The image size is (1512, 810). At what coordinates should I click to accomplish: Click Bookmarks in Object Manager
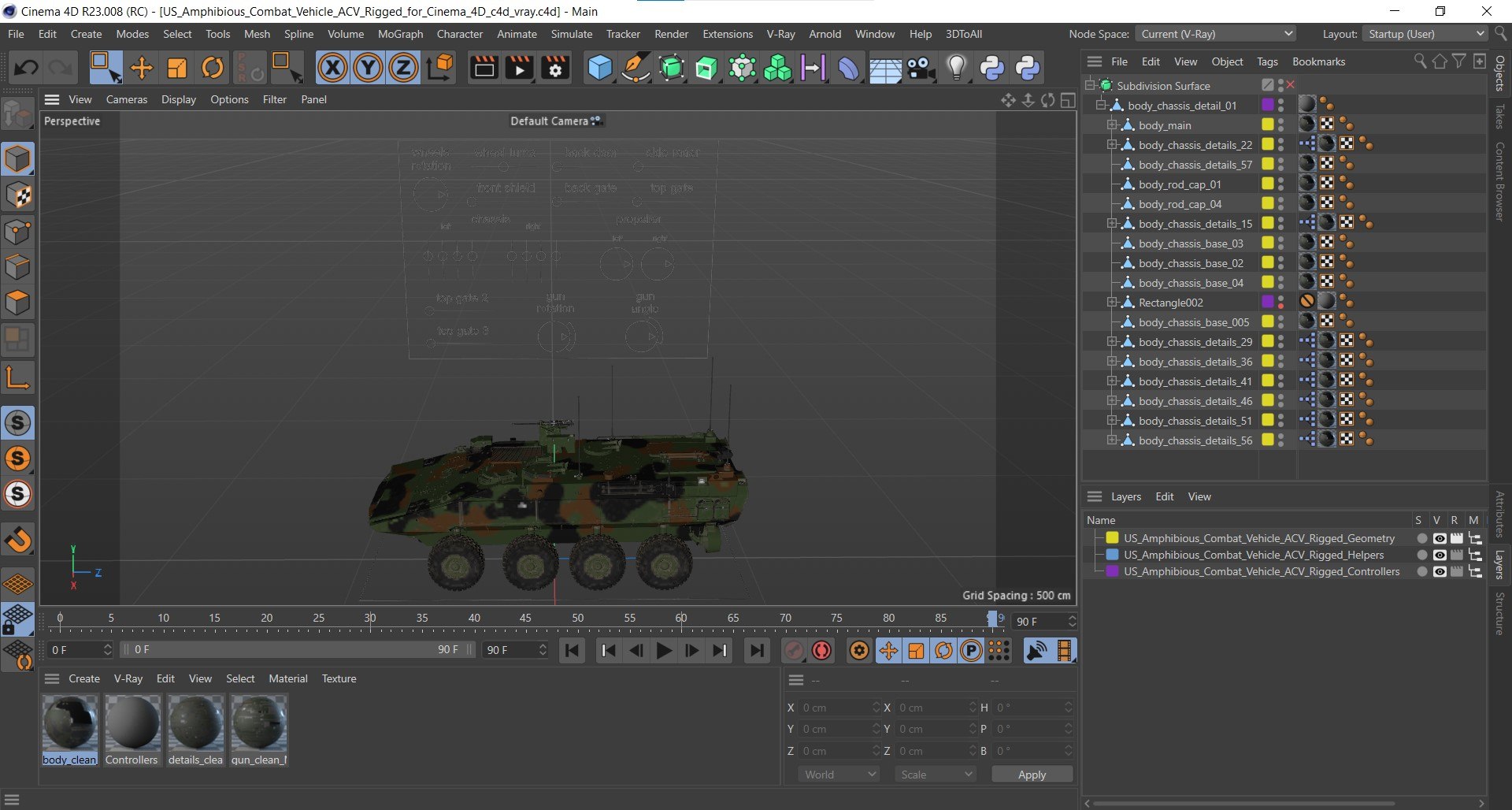point(1318,61)
